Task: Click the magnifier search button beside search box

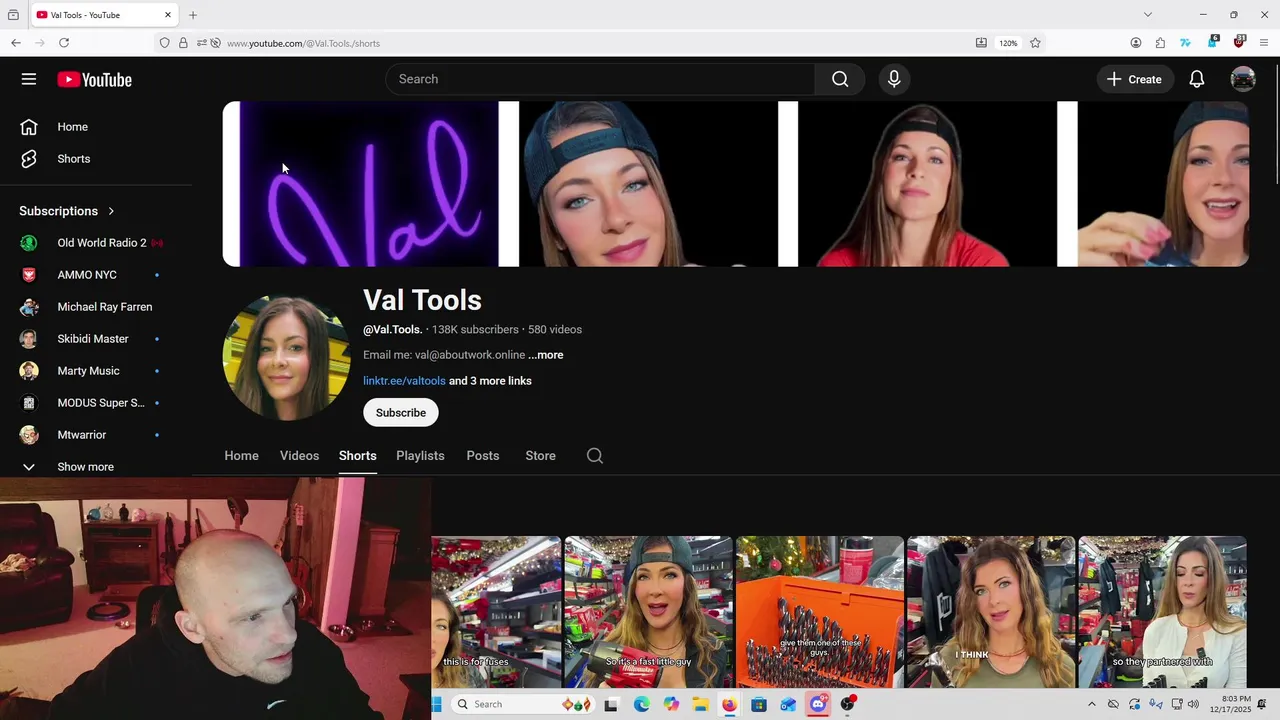Action: pos(840,79)
